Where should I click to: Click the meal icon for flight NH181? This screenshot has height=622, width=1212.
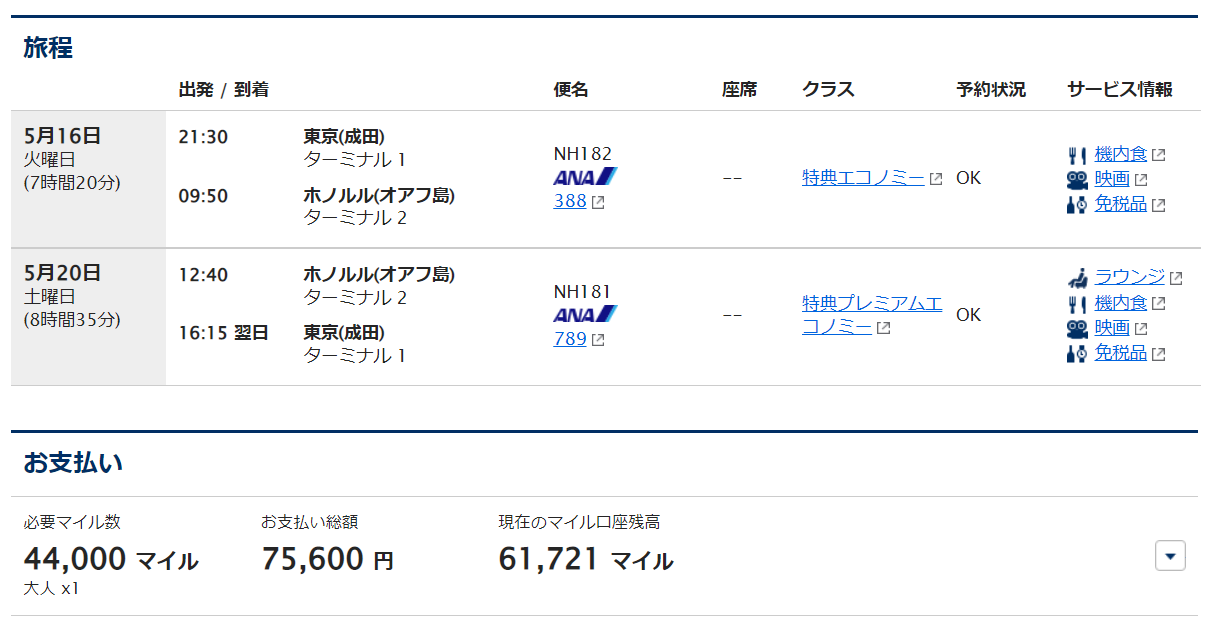[1077, 303]
